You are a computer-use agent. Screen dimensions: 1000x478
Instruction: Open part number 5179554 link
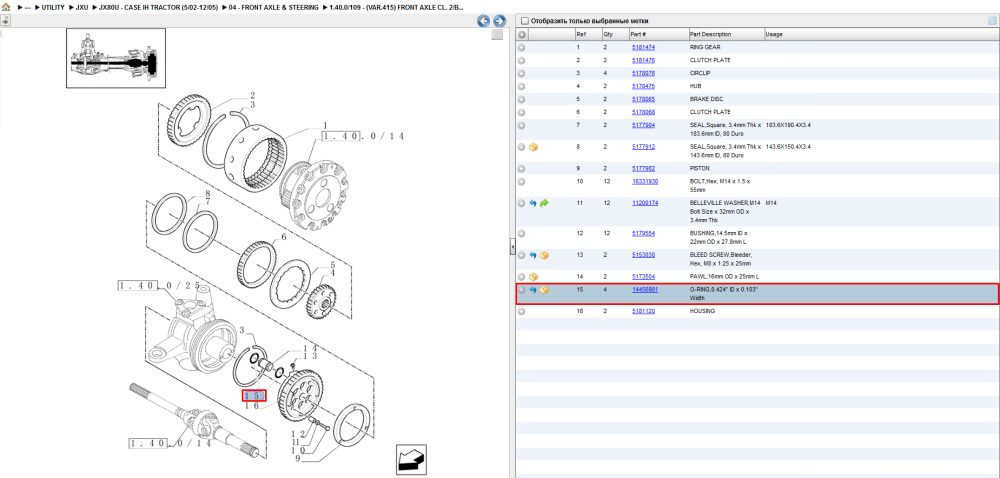pyautogui.click(x=643, y=233)
